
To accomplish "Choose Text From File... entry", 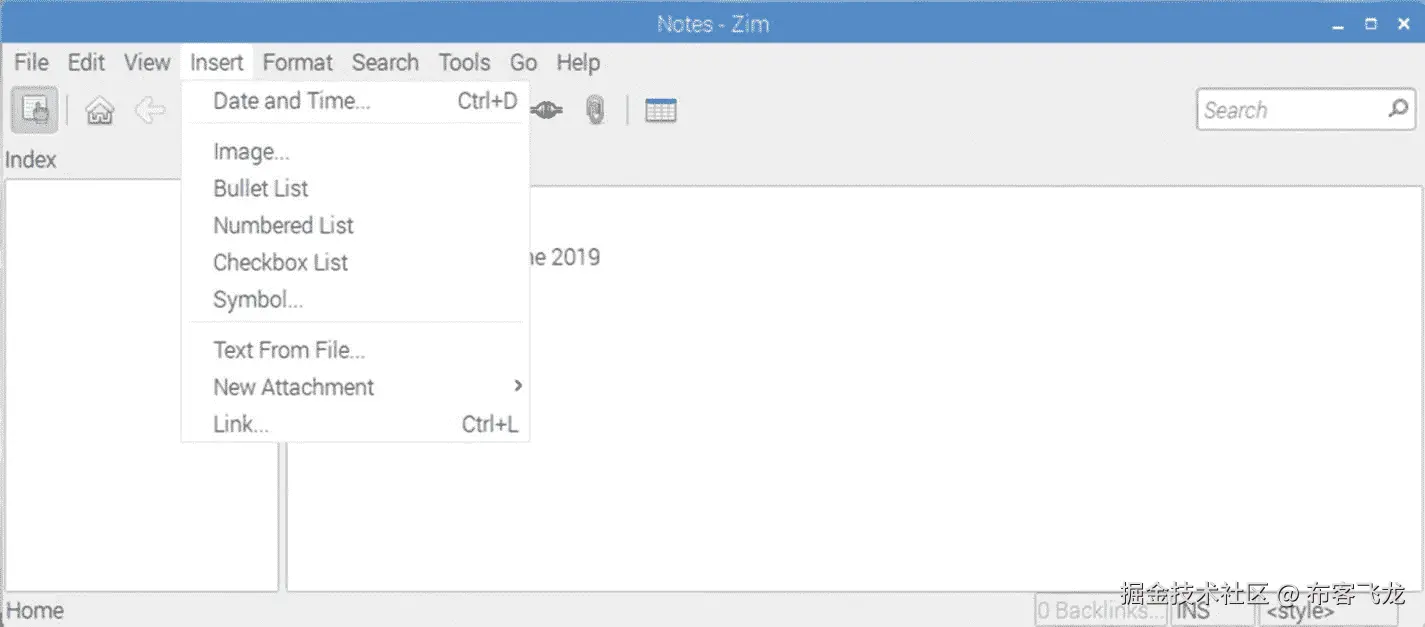I will (289, 350).
